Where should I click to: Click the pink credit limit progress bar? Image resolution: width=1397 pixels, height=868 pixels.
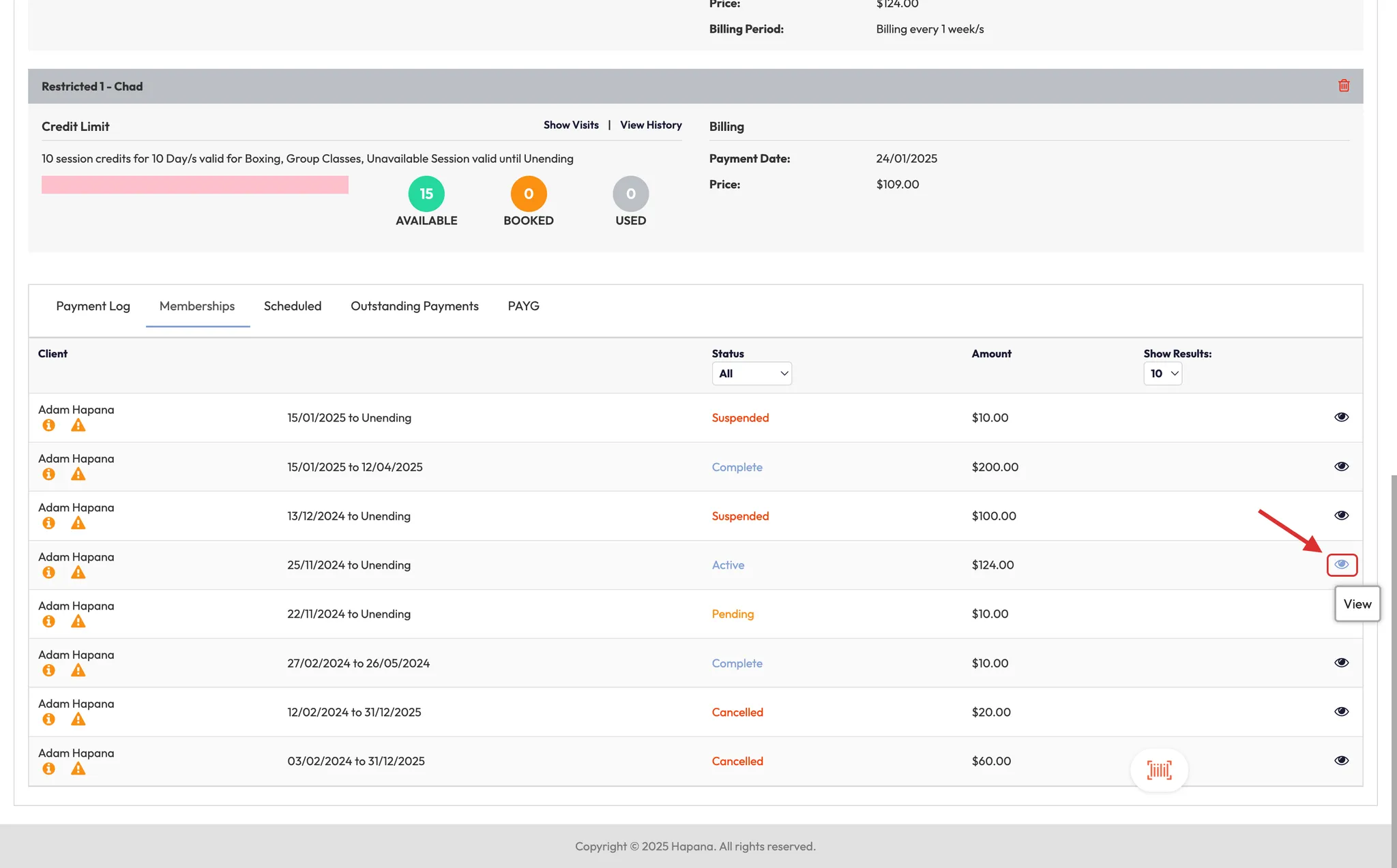pos(194,185)
